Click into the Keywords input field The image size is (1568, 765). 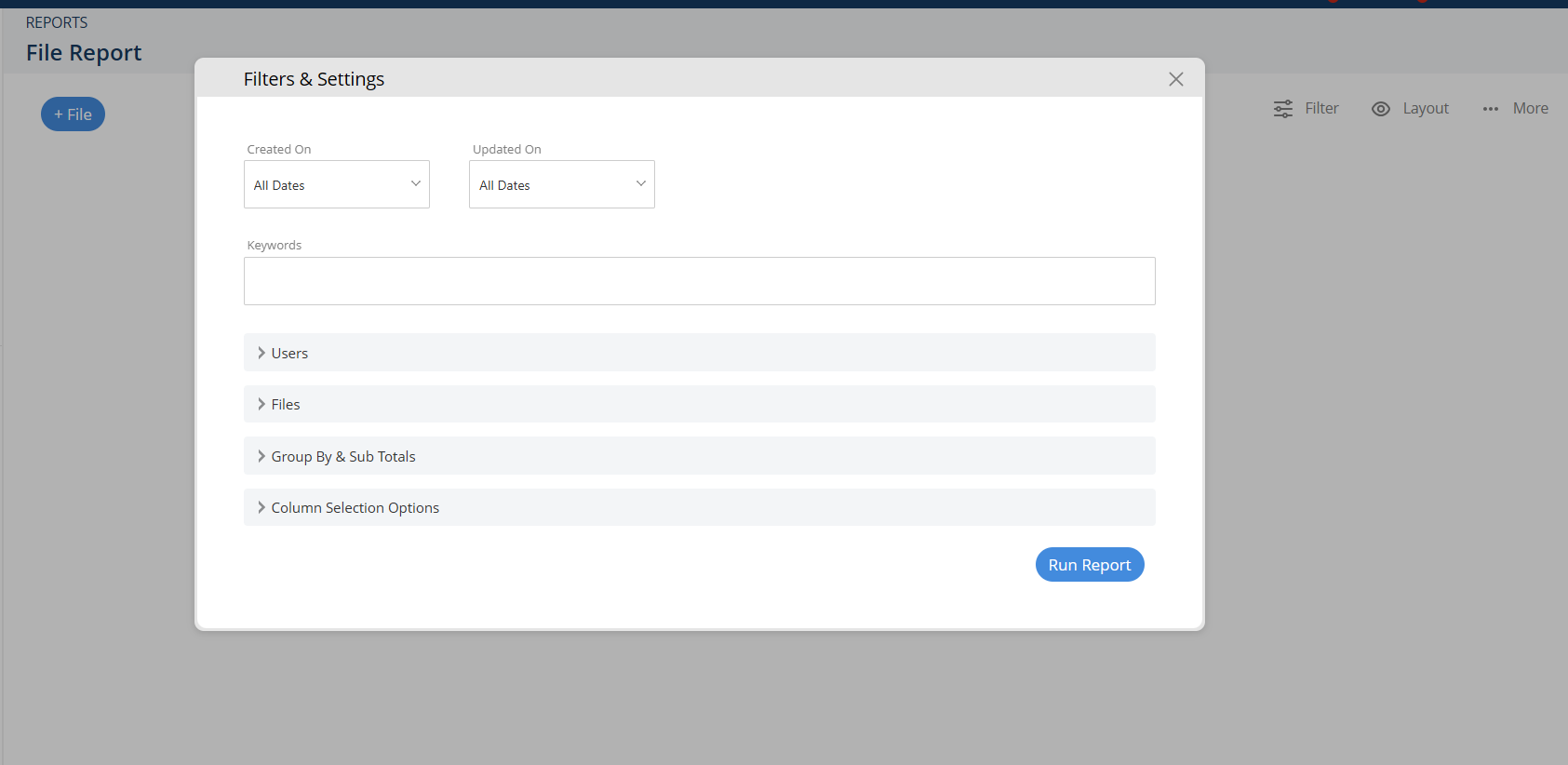pyautogui.click(x=700, y=281)
